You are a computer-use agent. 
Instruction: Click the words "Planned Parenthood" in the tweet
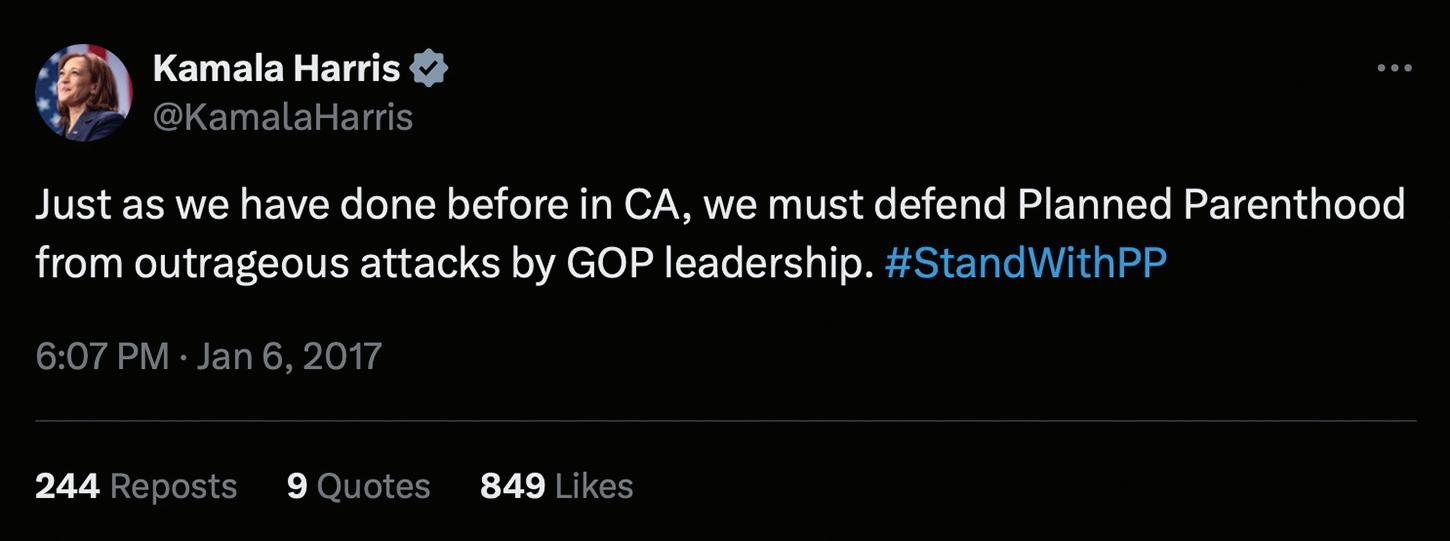[1210, 204]
